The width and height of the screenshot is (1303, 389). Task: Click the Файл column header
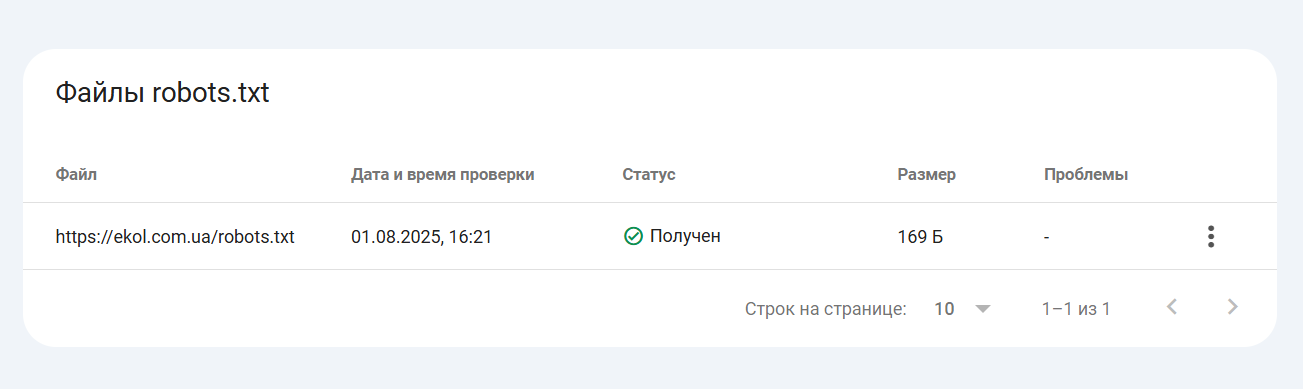(x=76, y=174)
